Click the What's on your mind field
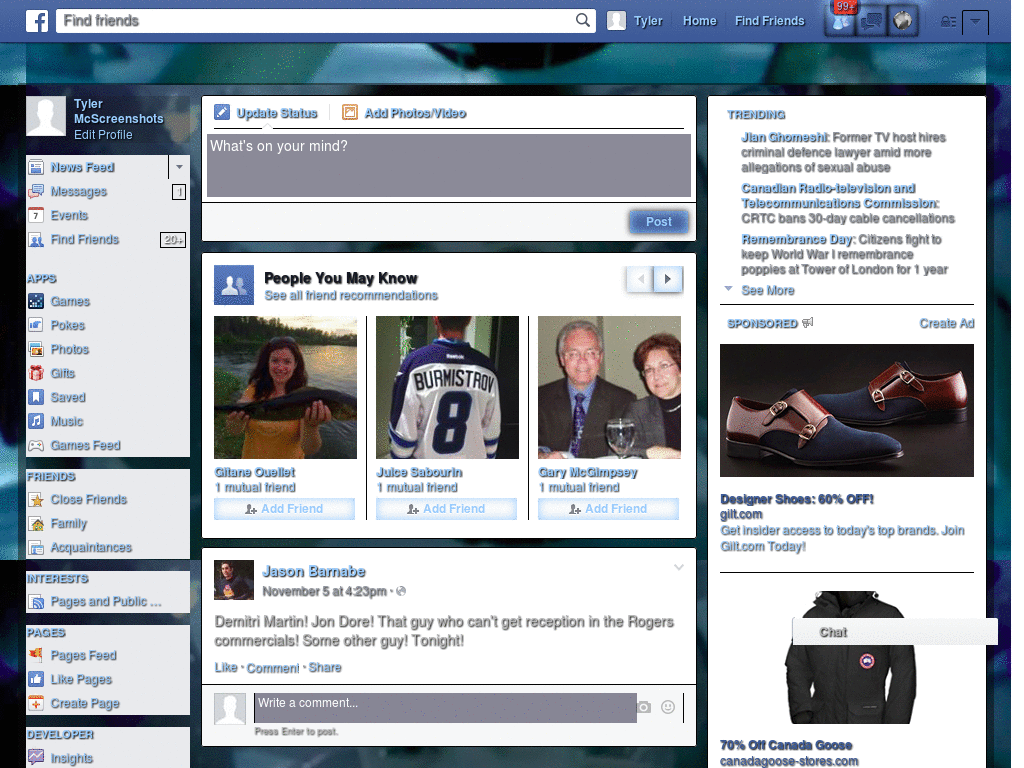 point(449,165)
